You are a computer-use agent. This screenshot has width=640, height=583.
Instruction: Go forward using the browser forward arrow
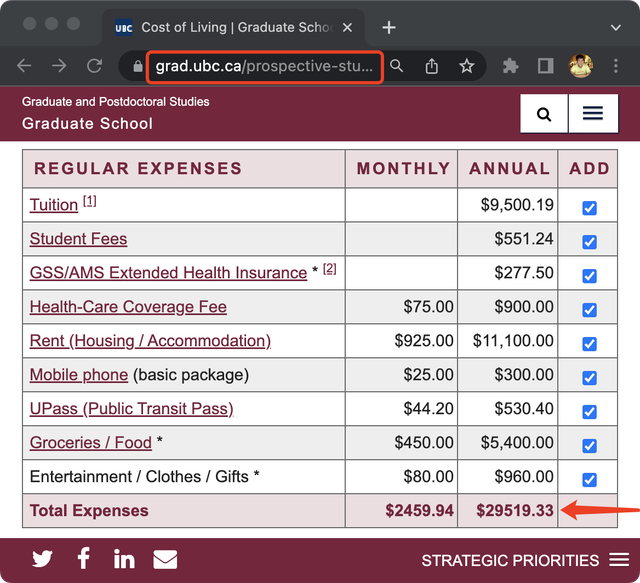[59, 66]
